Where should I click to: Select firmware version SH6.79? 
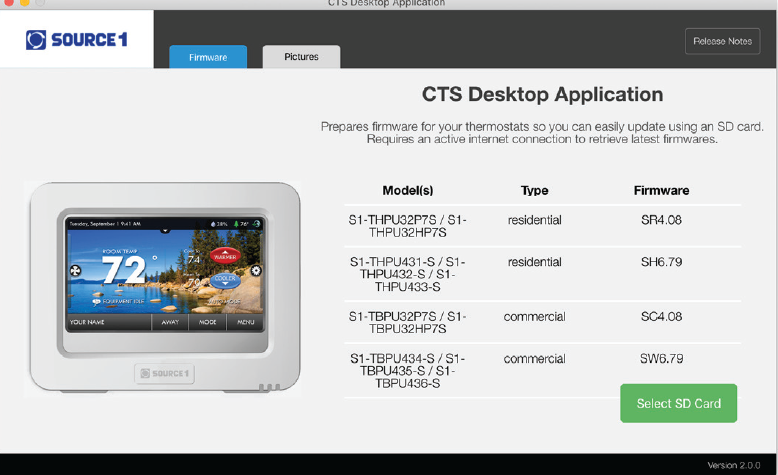(661, 262)
